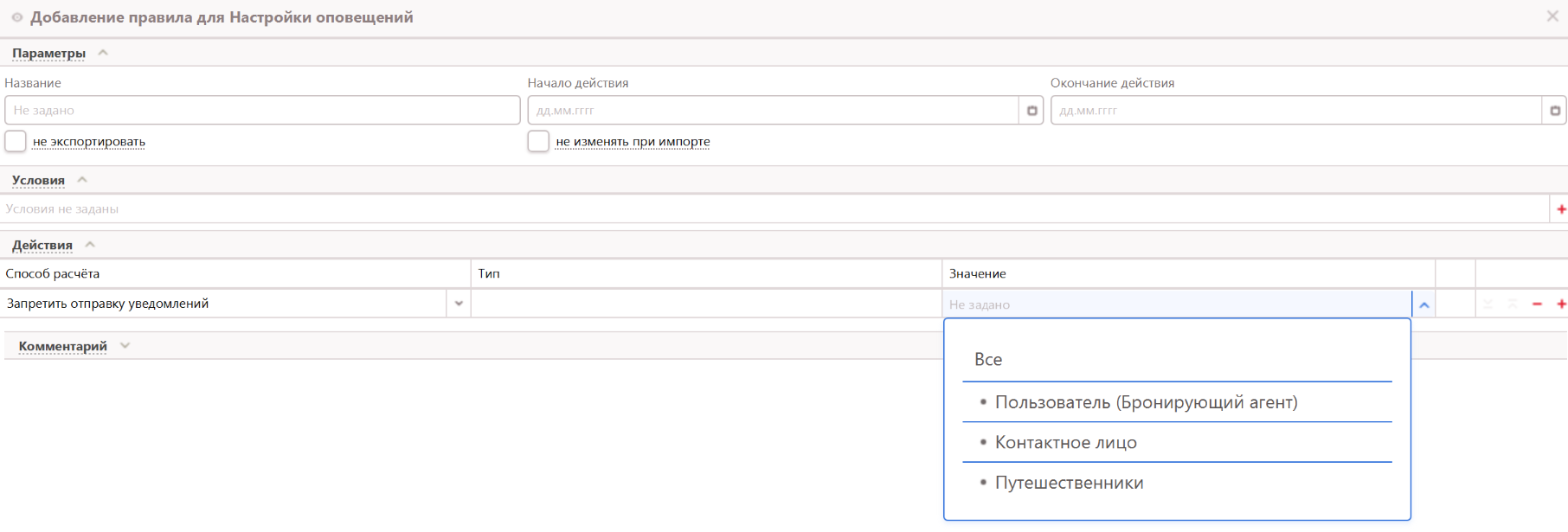The width and height of the screenshot is (1568, 532).
Task: Collapse the Параметры section
Action: pos(103,53)
